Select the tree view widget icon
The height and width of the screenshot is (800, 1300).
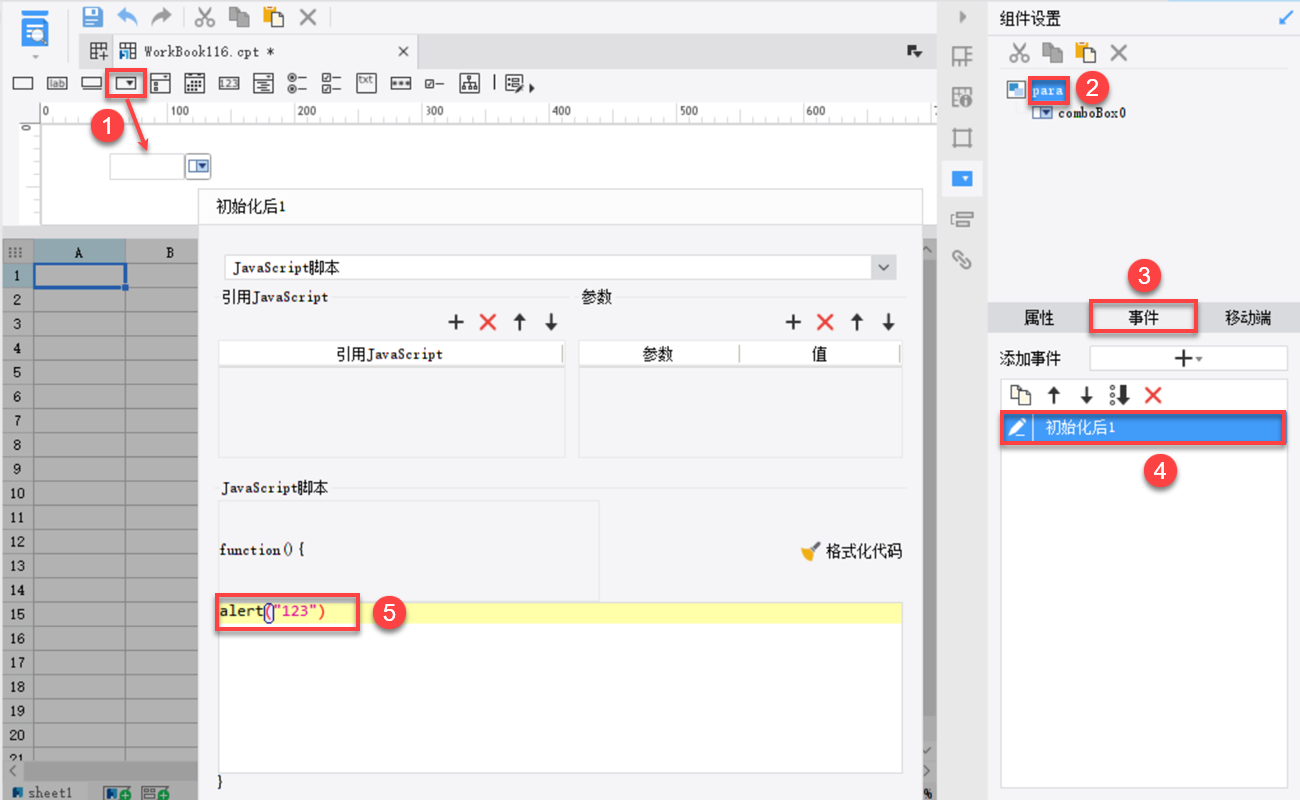pyautogui.click(x=470, y=83)
